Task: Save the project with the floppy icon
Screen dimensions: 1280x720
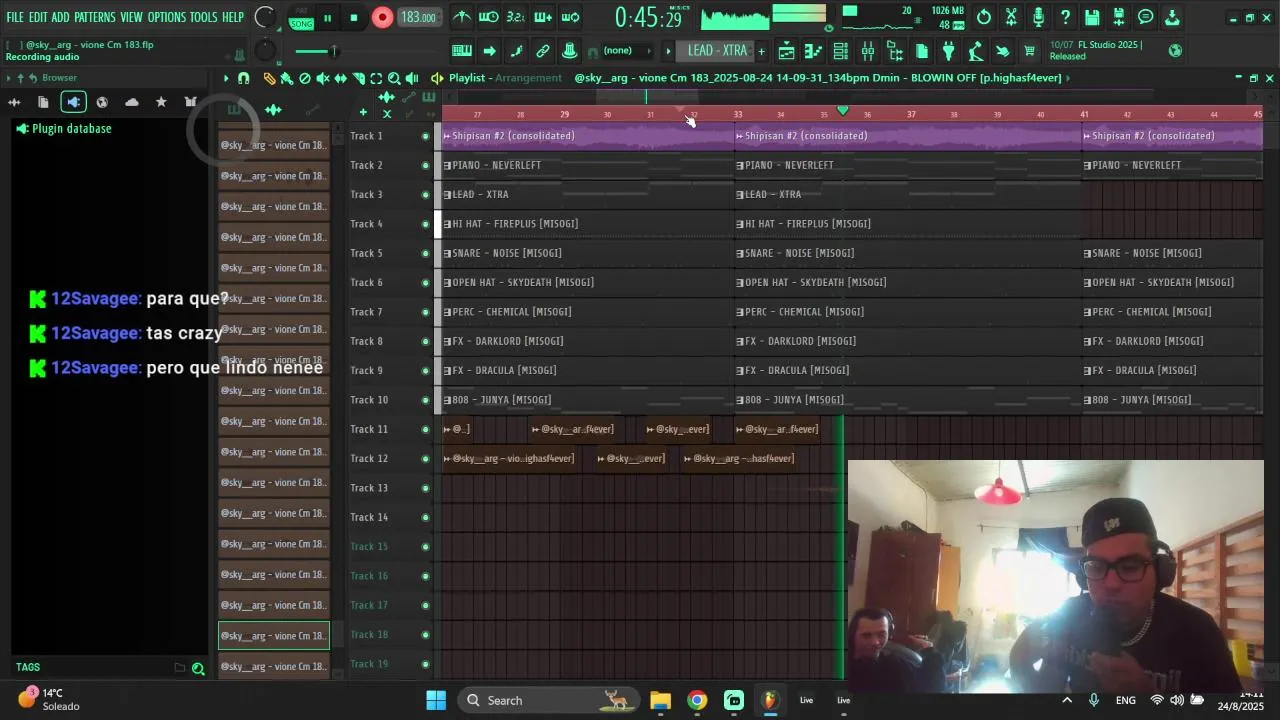Action: (x=1092, y=17)
